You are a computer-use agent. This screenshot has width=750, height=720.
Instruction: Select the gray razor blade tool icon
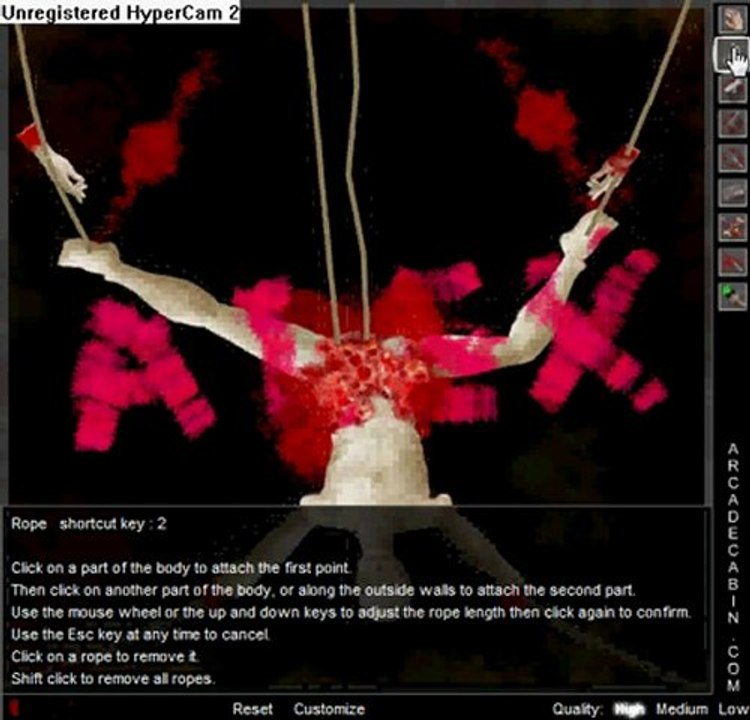732,192
